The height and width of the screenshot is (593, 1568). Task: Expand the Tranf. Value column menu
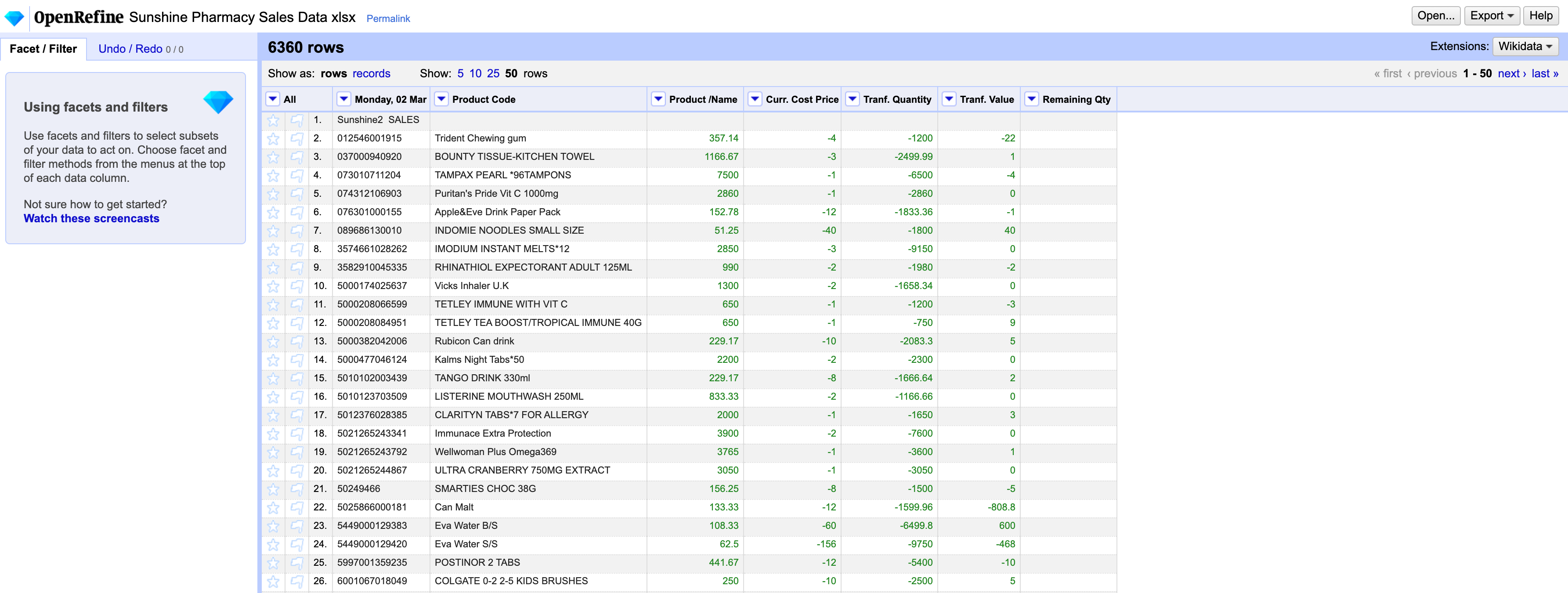(x=948, y=99)
